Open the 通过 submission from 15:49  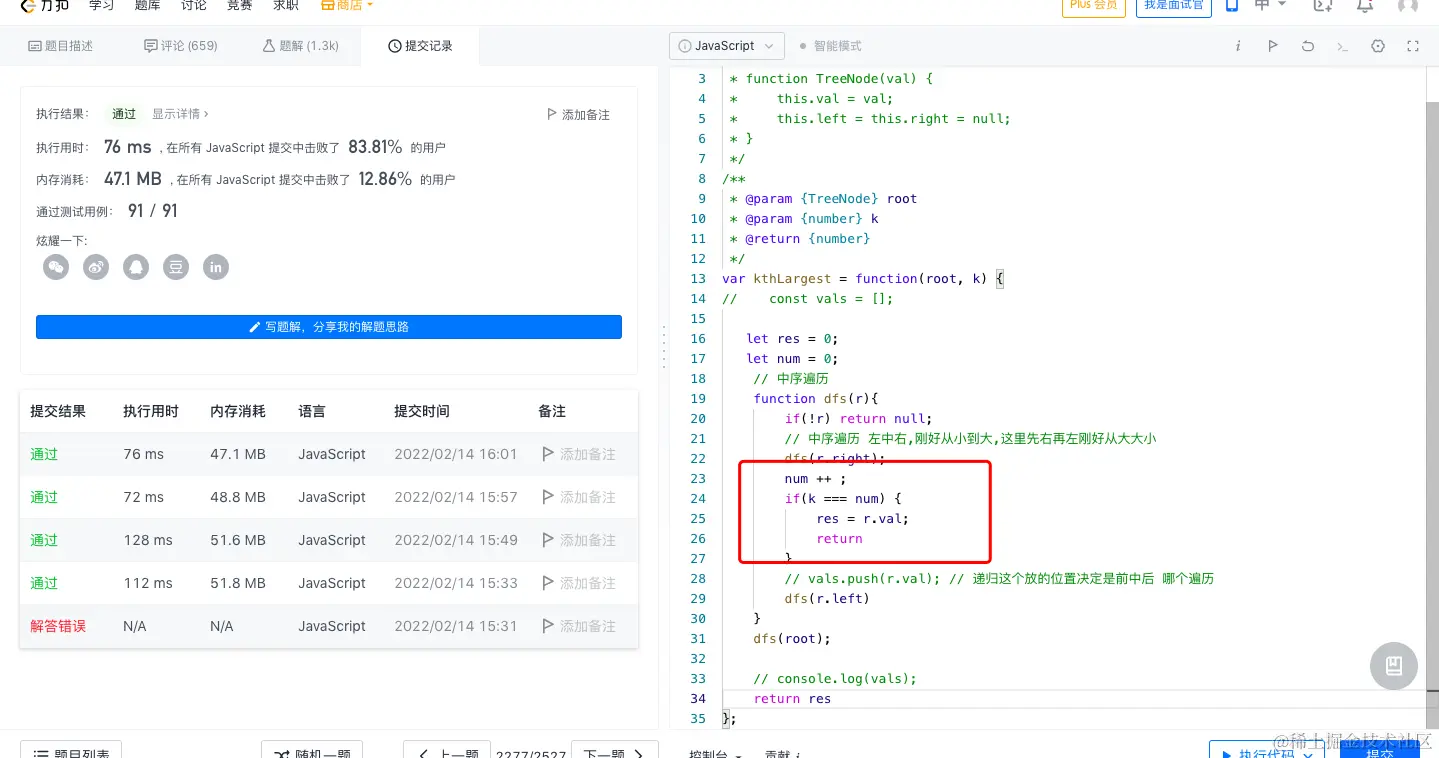[44, 540]
